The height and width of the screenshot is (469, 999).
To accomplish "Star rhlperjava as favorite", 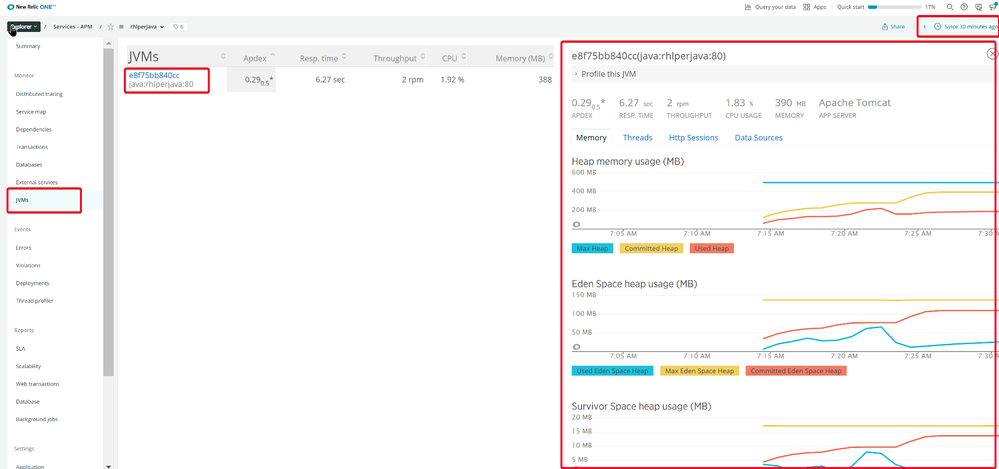I will [110, 27].
